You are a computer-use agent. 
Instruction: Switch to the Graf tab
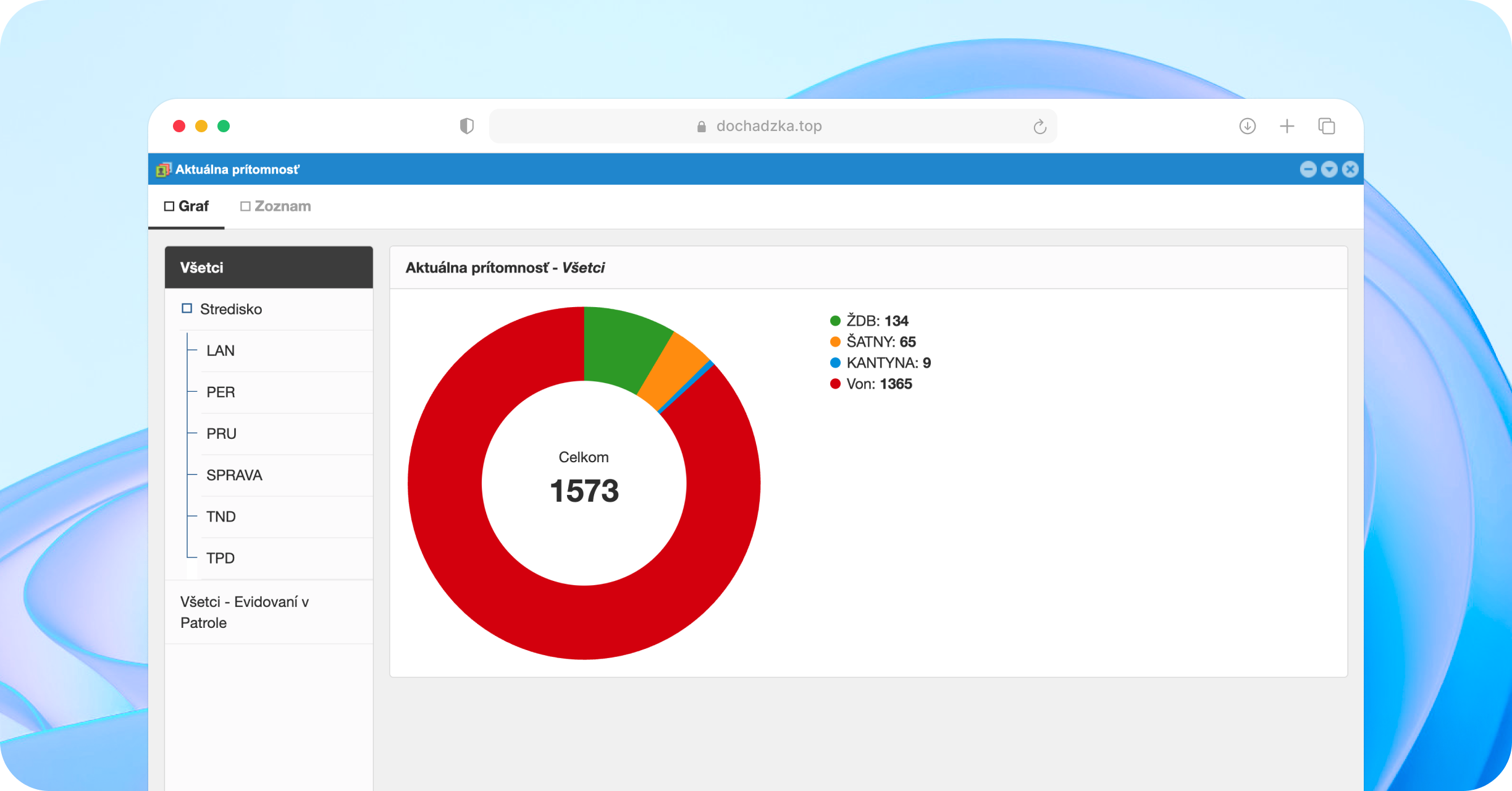click(x=187, y=206)
